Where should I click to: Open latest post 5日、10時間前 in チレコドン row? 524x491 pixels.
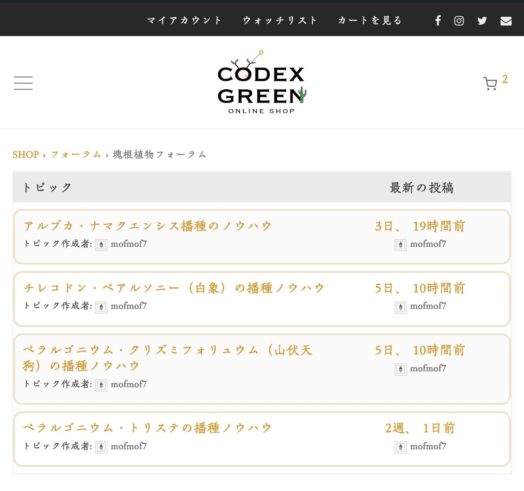420,288
